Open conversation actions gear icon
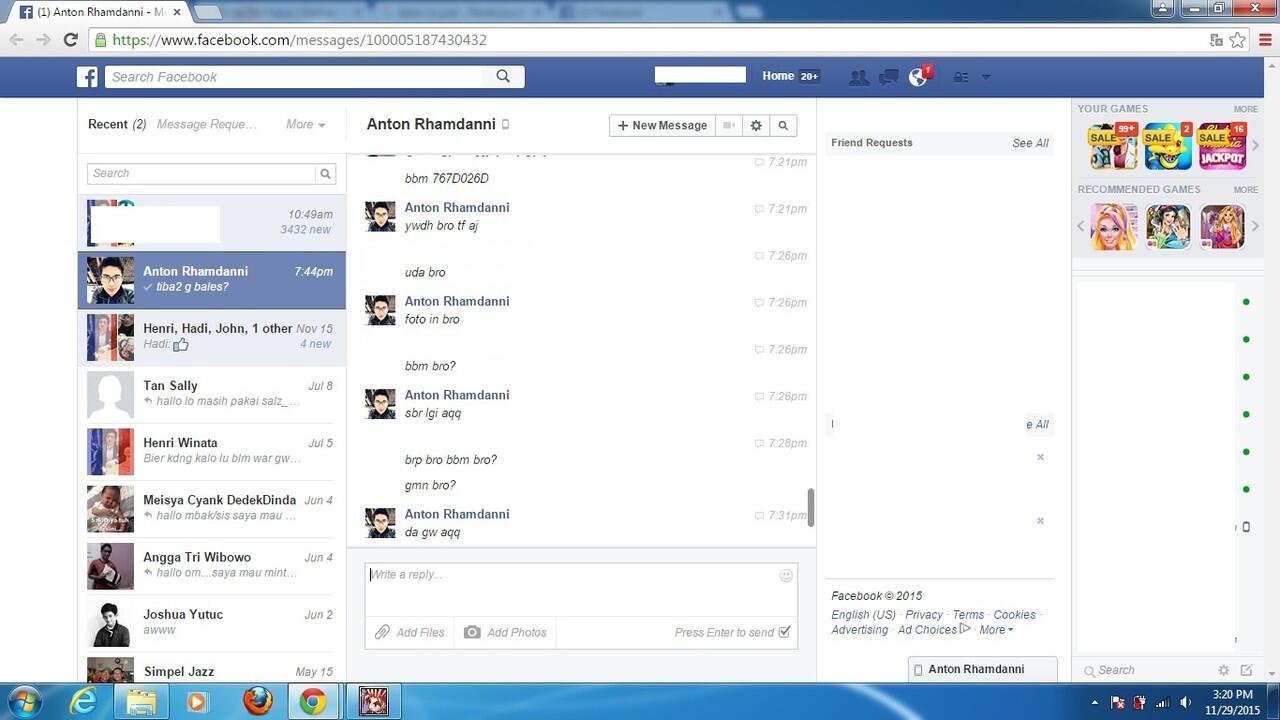1280x720 pixels. click(x=756, y=125)
